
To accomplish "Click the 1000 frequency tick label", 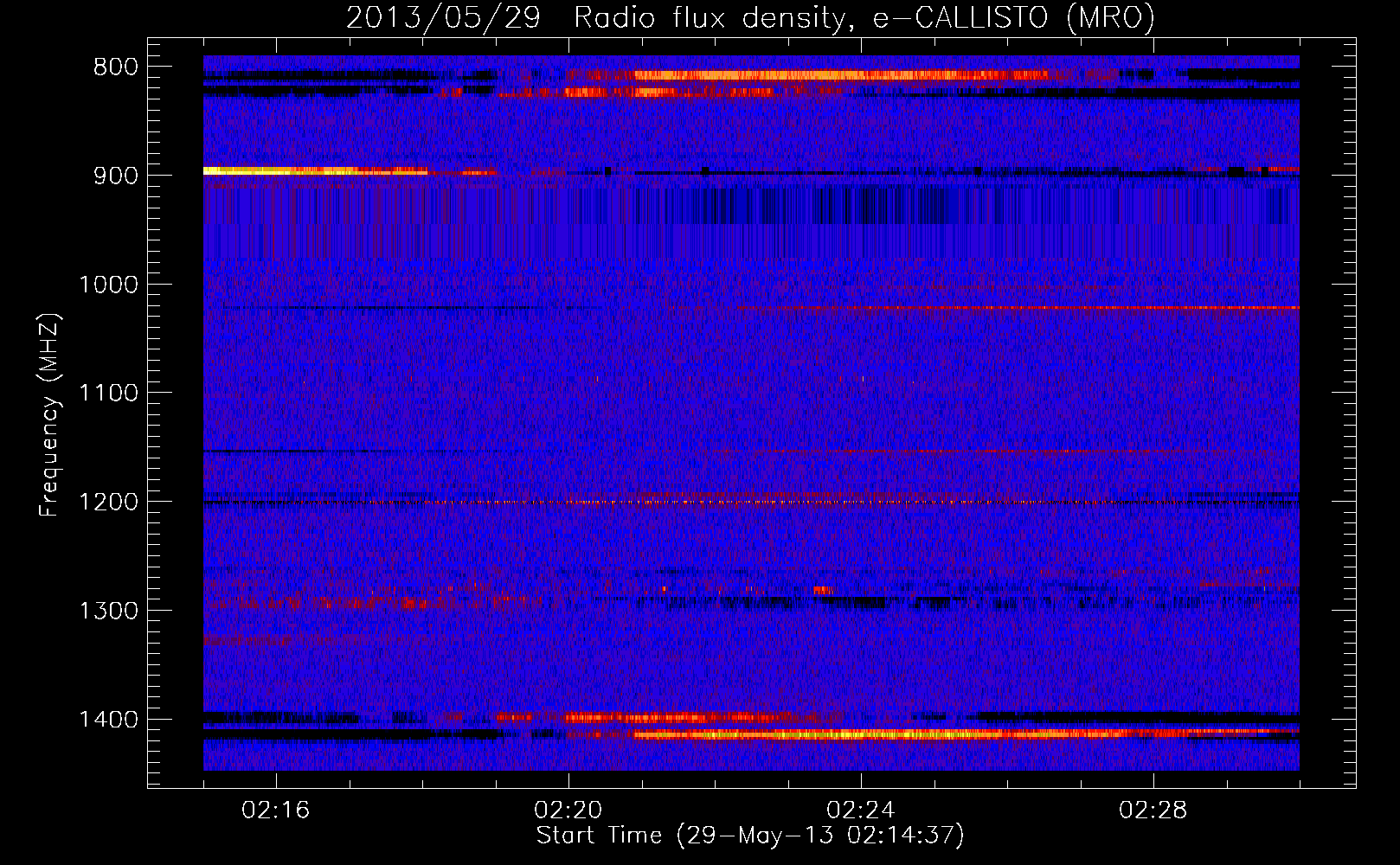I will [x=108, y=285].
